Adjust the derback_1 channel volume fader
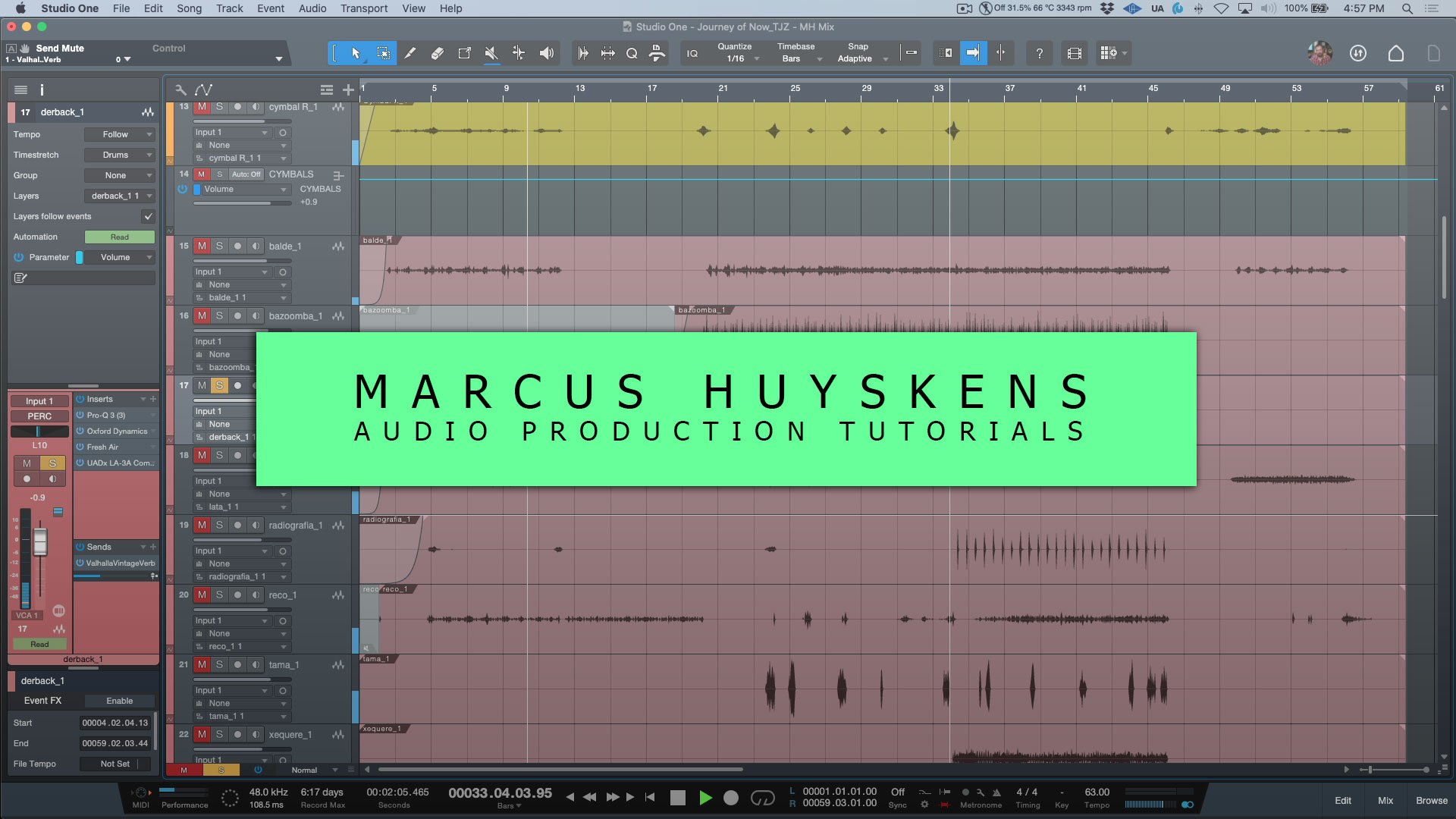The height and width of the screenshot is (819, 1456). tap(40, 541)
